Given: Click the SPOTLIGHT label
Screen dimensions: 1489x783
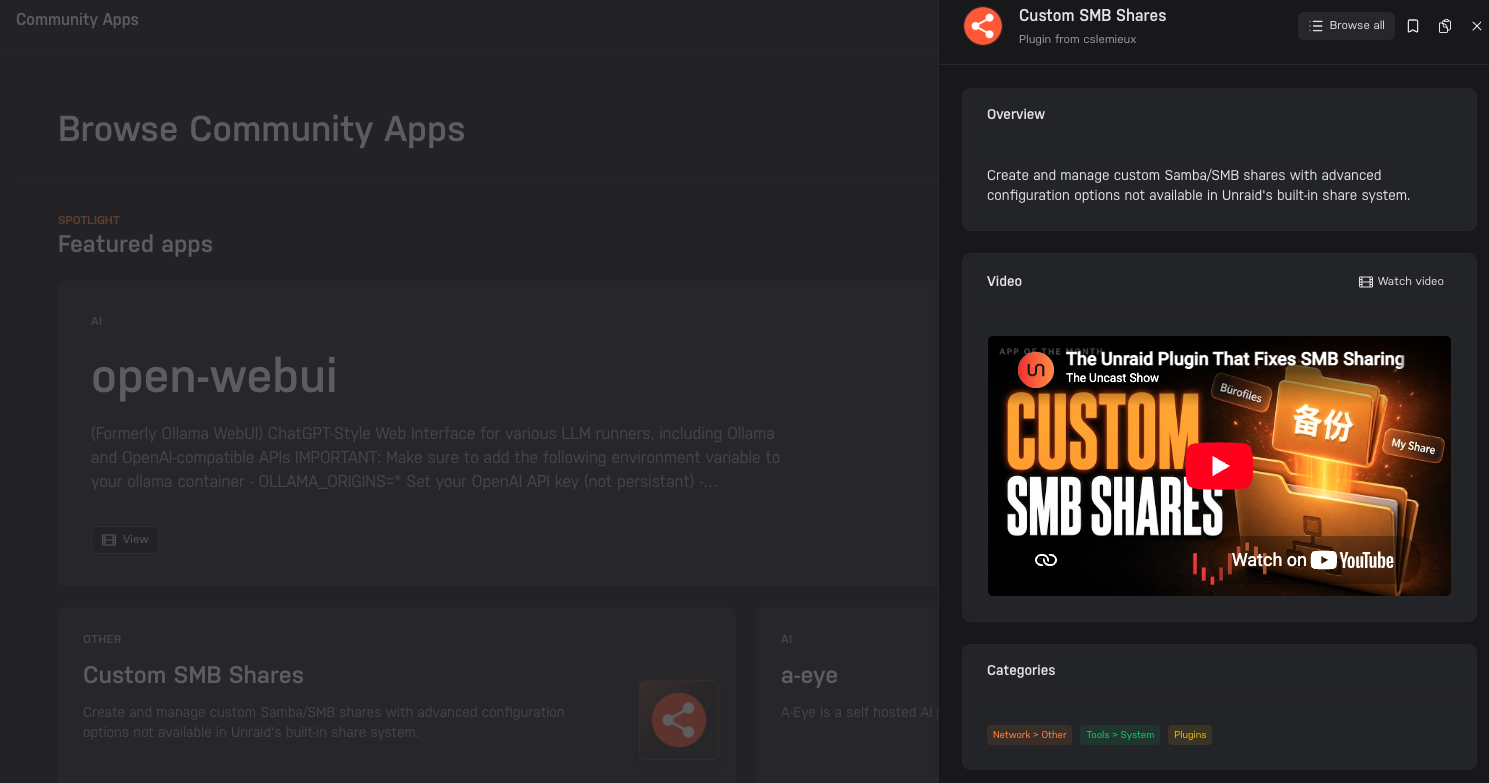Looking at the screenshot, I should coord(89,220).
